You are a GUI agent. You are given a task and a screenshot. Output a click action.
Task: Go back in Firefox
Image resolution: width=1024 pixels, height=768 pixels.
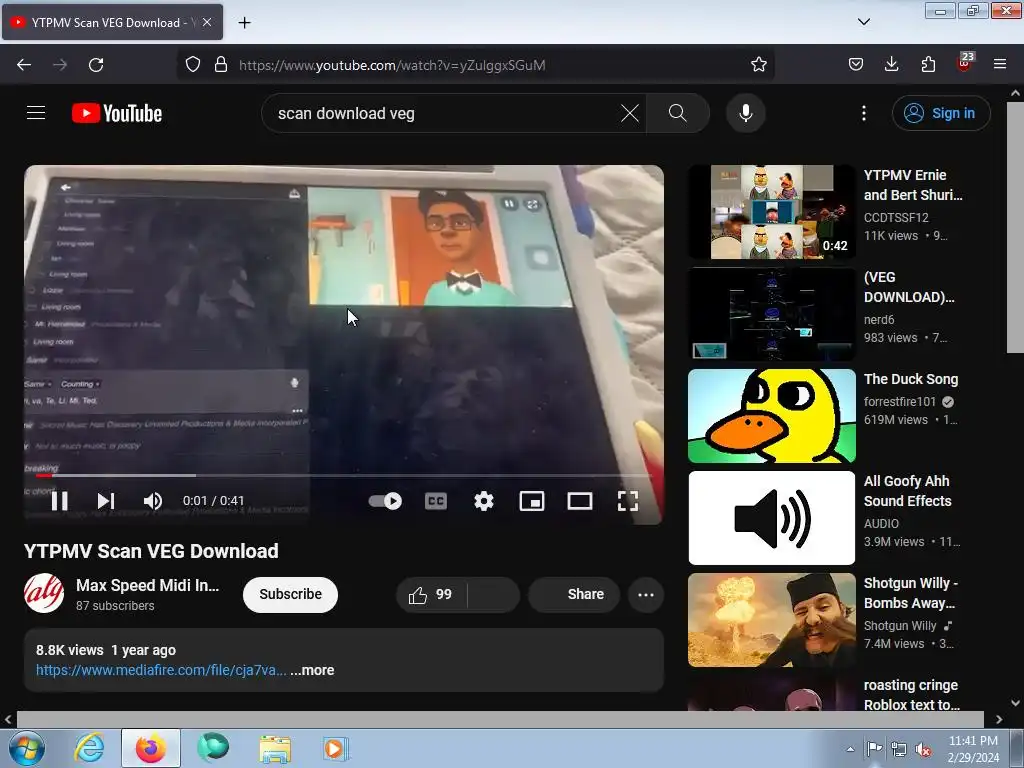coord(24,65)
